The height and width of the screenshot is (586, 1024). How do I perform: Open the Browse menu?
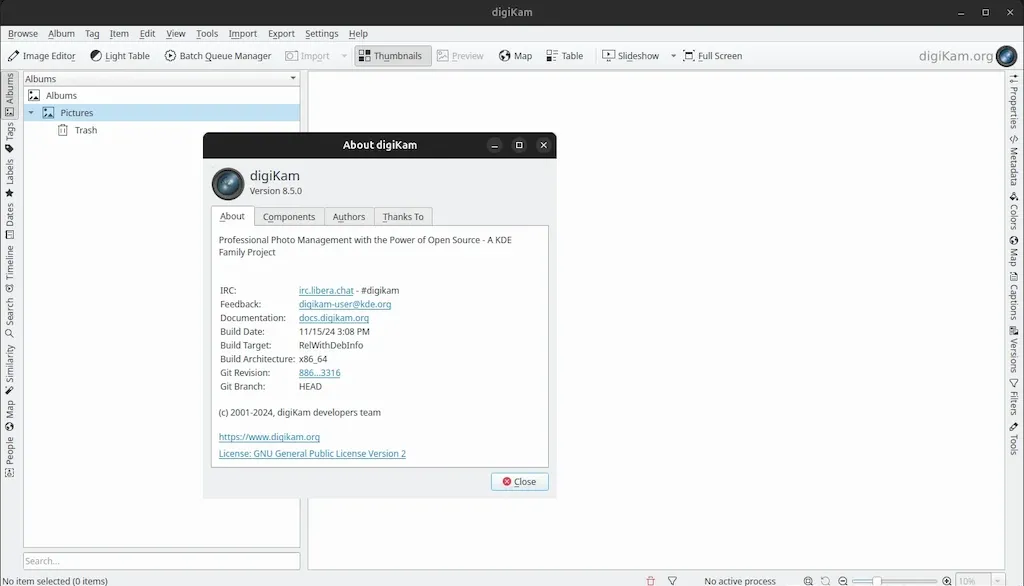[23, 34]
